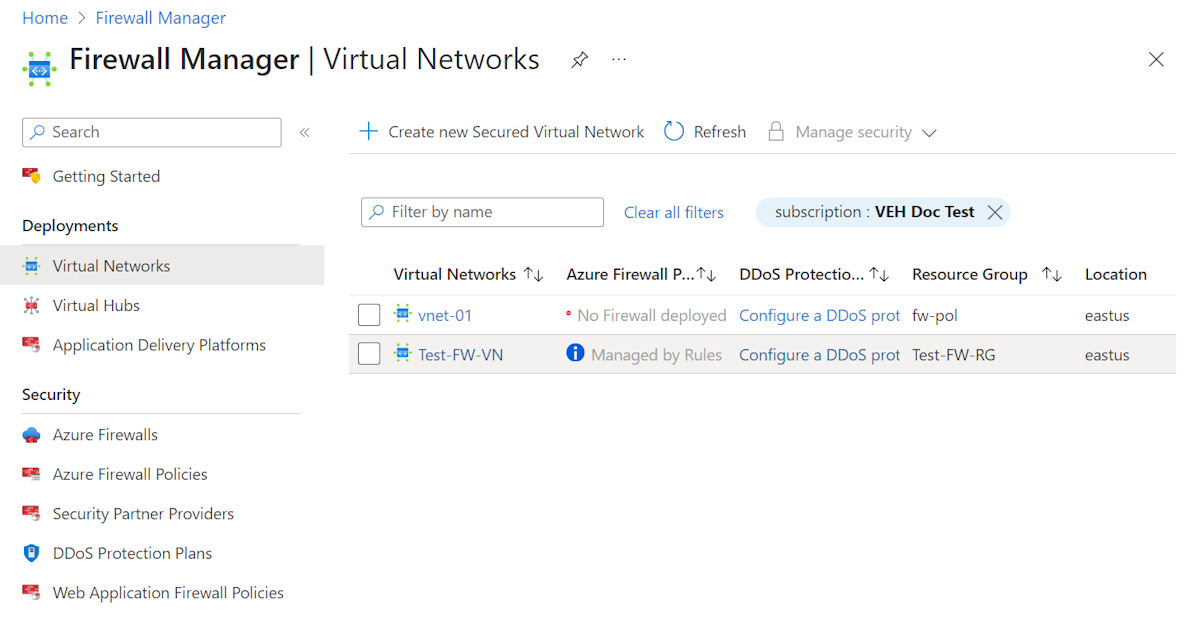Click eastus location in vnet-01 row
Viewport: 1200px width, 619px height.
pyautogui.click(x=1107, y=315)
